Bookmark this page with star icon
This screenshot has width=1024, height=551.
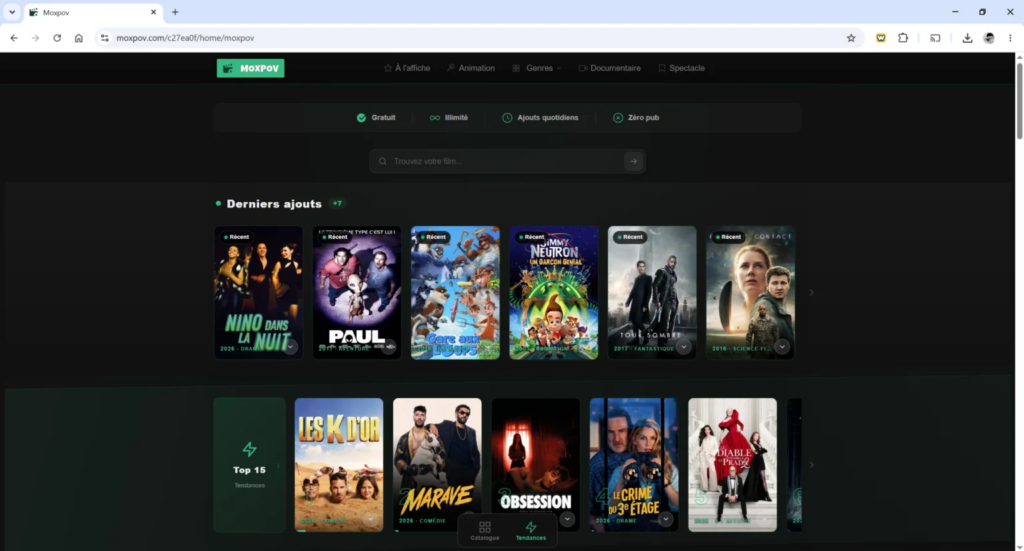(851, 38)
